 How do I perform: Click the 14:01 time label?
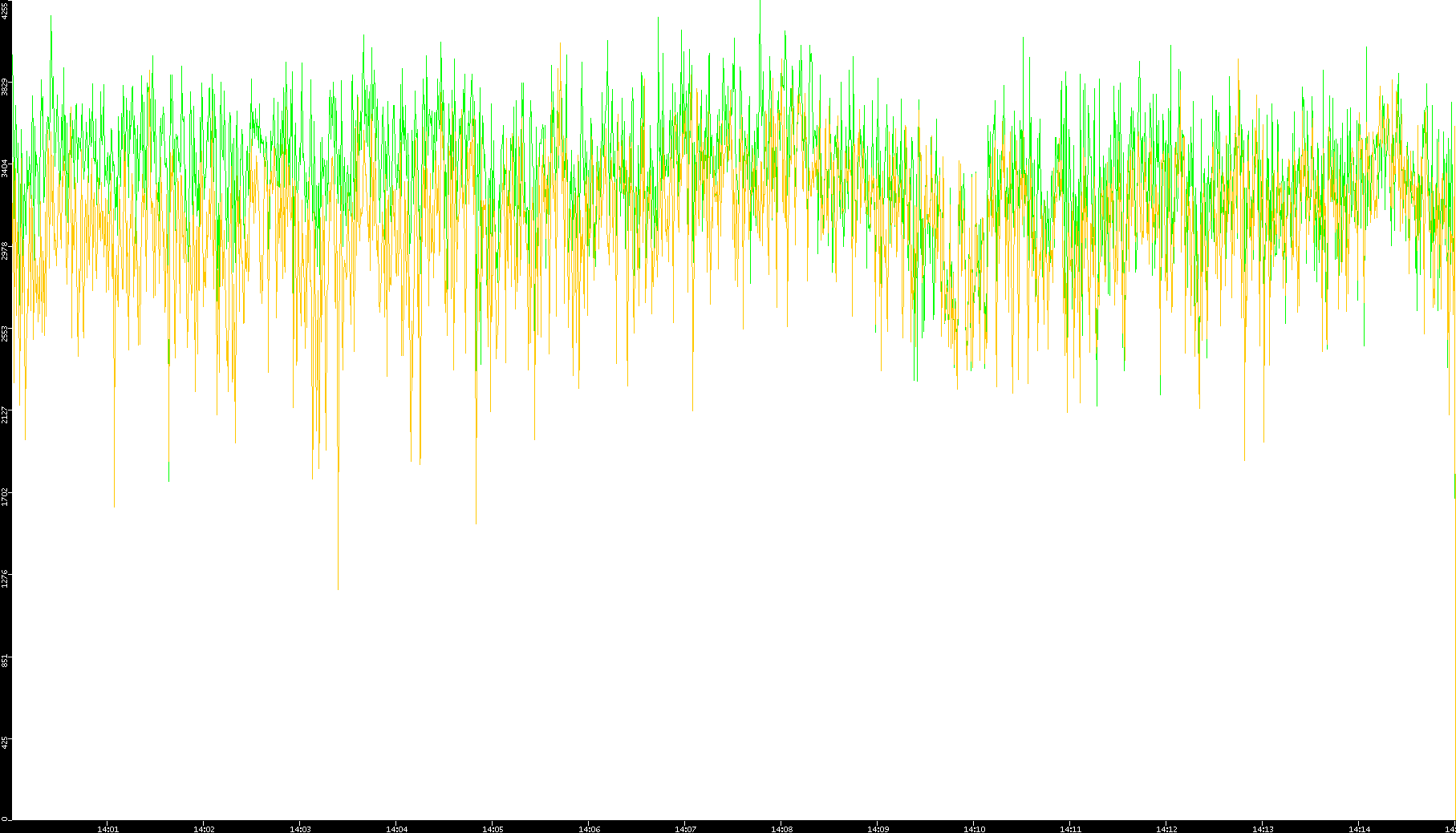pos(108,829)
